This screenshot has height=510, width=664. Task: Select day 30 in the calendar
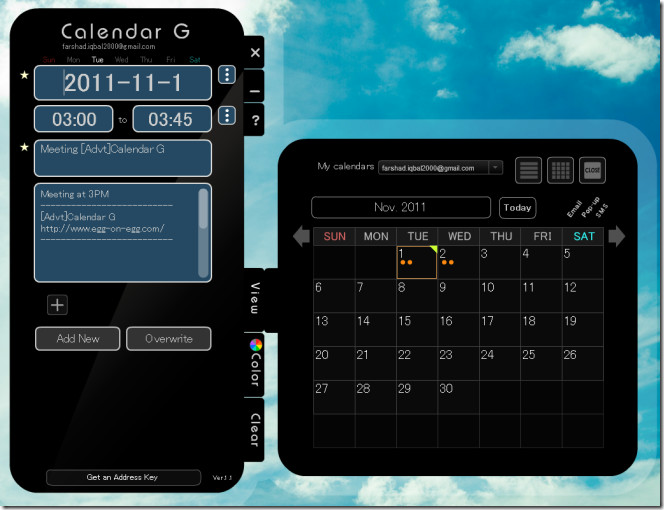[x=458, y=397]
